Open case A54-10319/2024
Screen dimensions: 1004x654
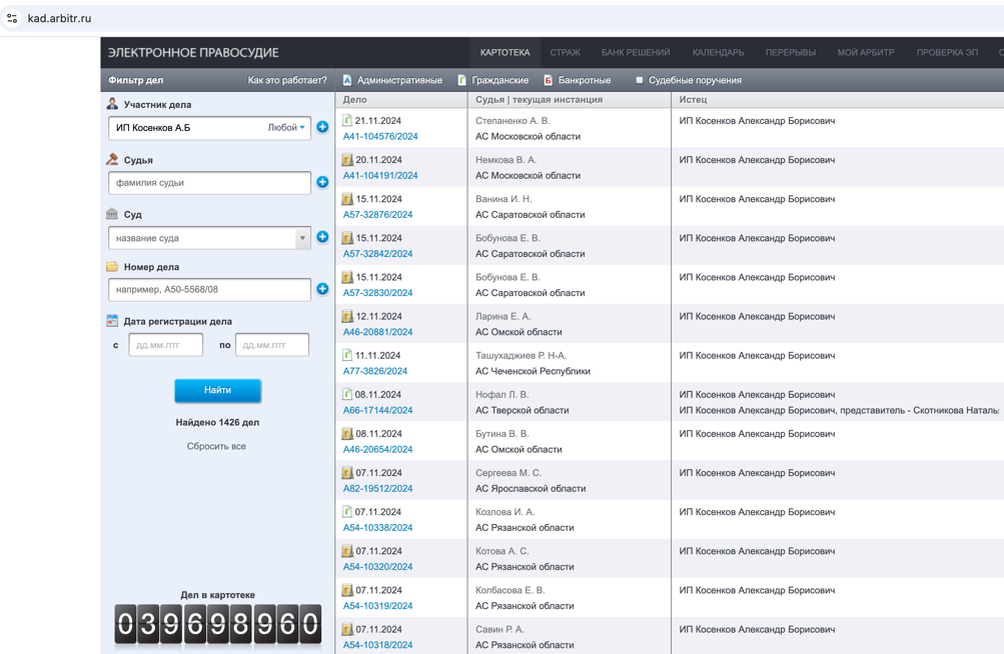pos(378,606)
